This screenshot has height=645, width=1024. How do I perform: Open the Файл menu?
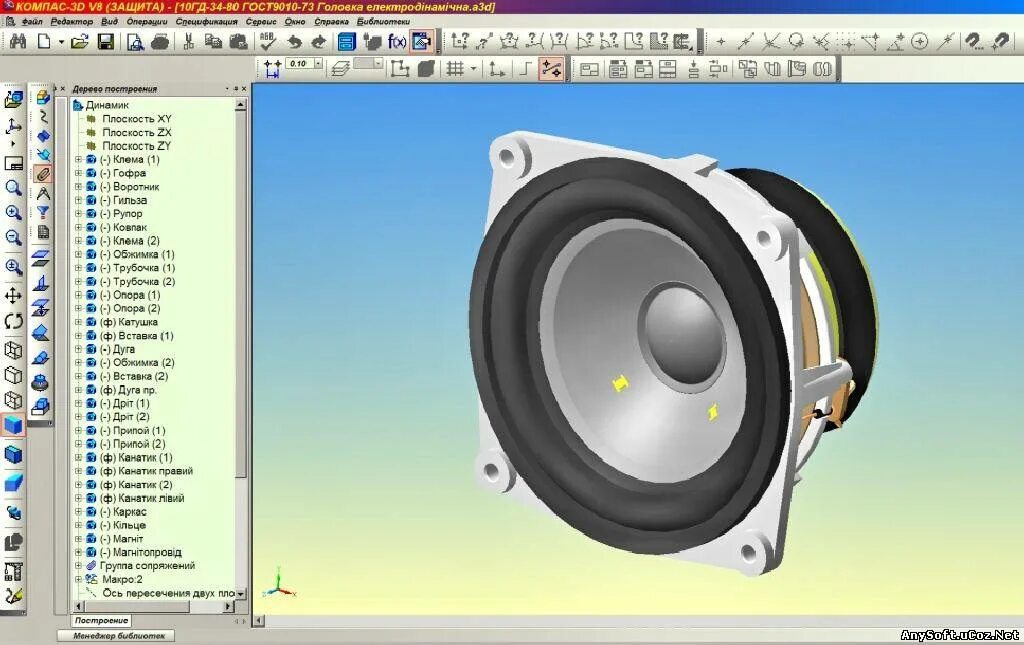31,22
